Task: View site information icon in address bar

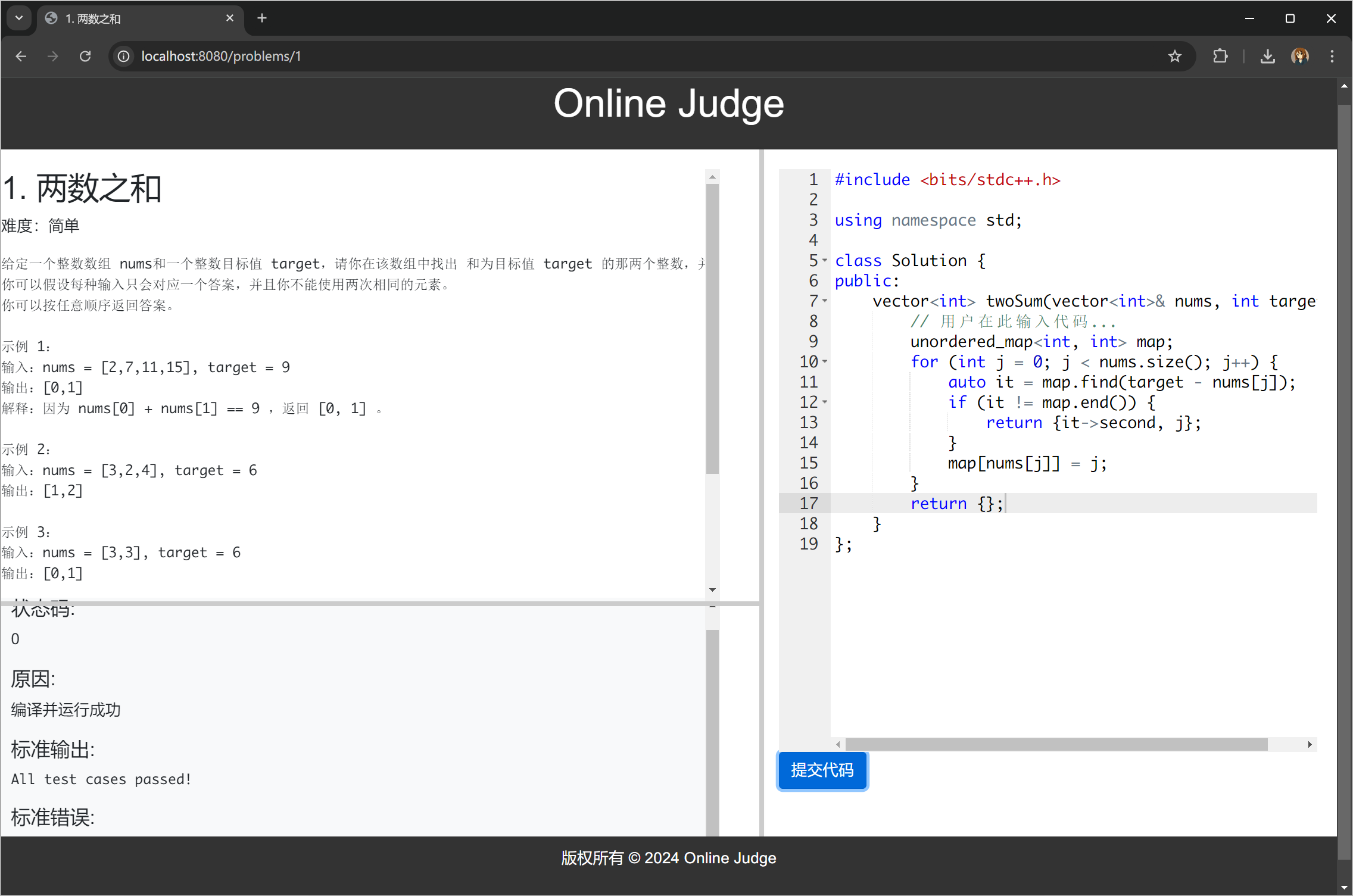Action: (x=123, y=56)
